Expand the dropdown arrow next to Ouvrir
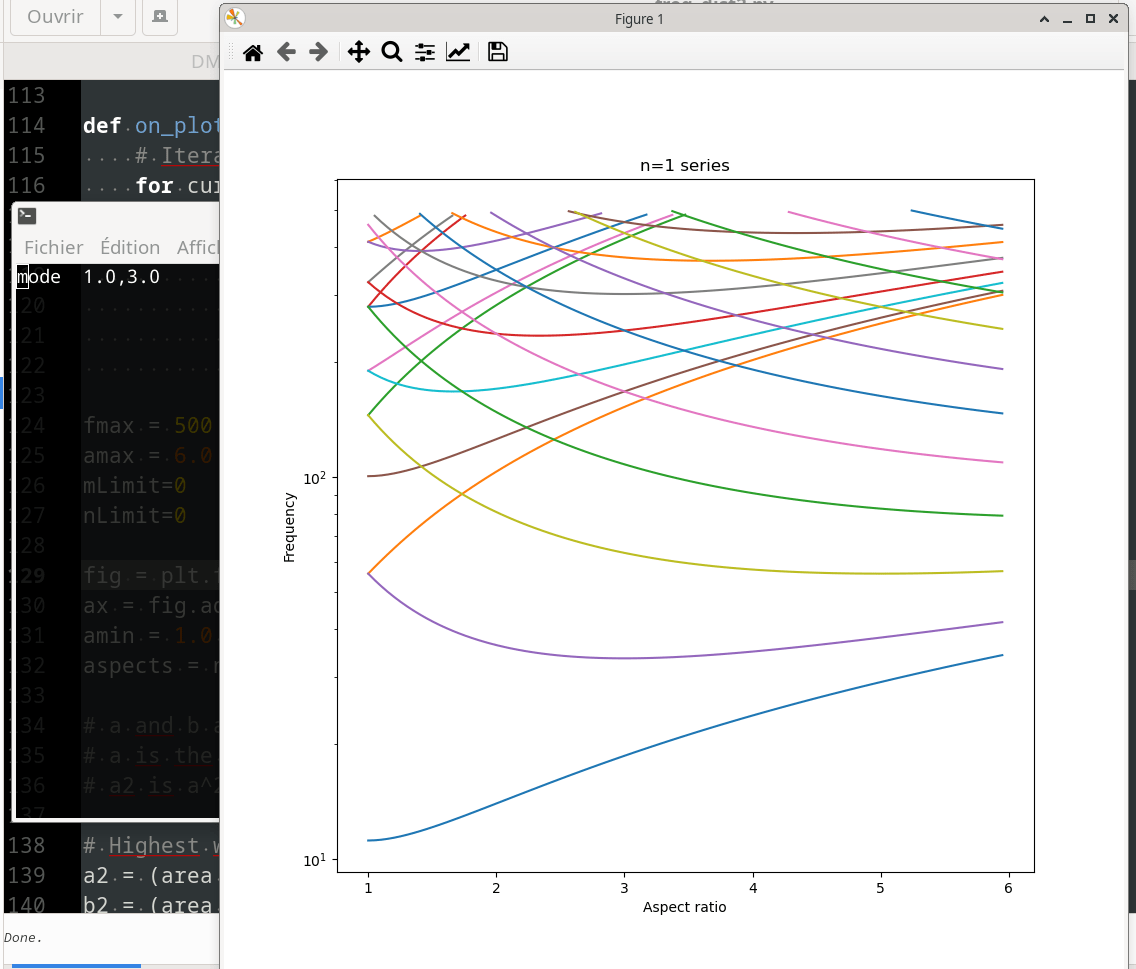Image resolution: width=1136 pixels, height=969 pixels. (117, 17)
